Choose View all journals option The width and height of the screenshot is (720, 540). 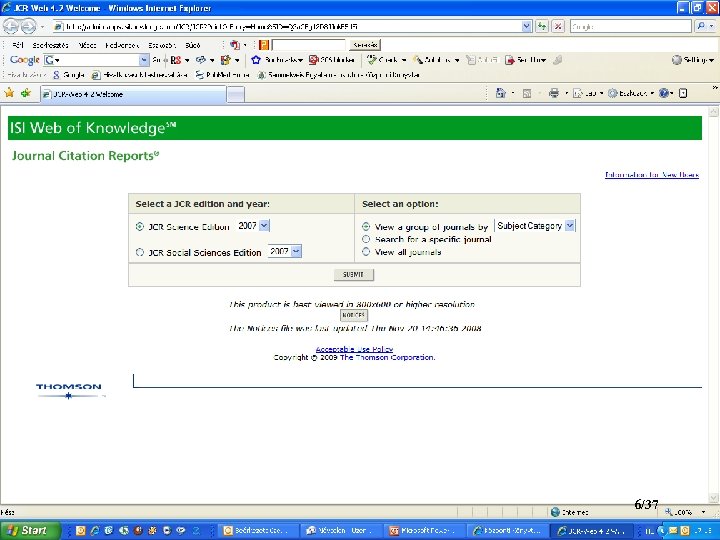366,251
